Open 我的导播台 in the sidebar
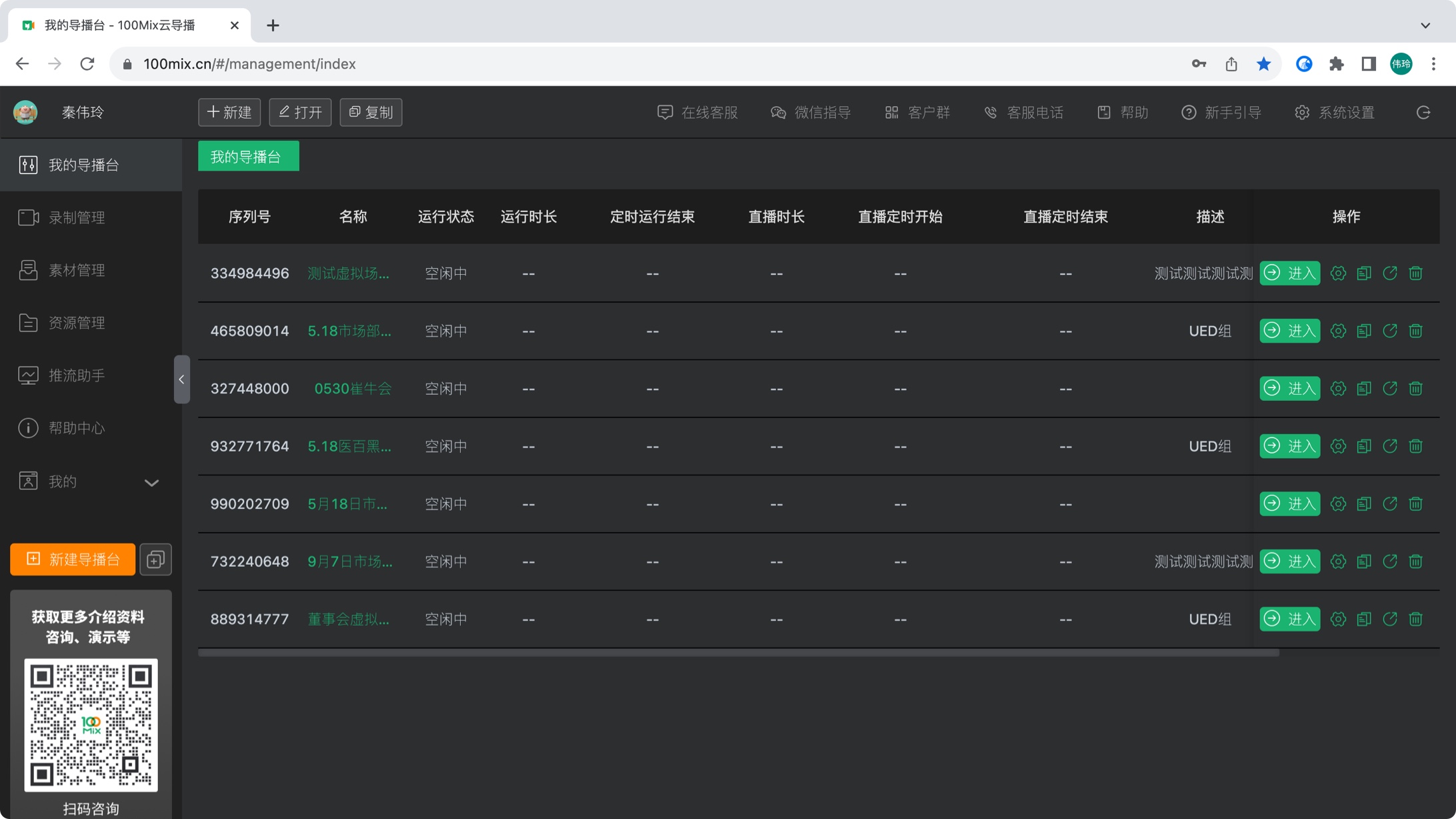The image size is (1456, 819). [91, 165]
